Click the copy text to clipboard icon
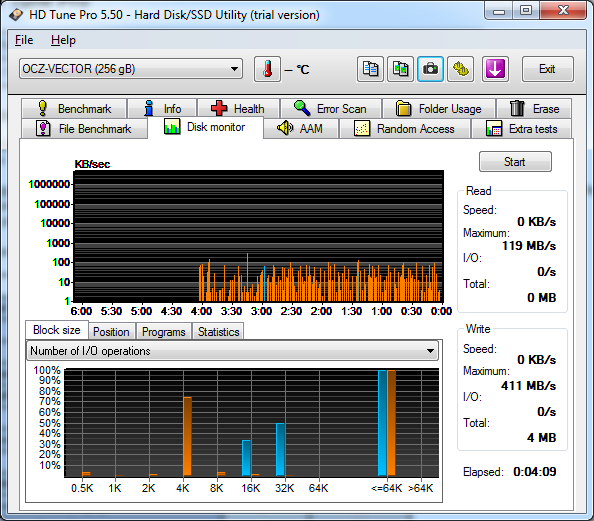This screenshot has width=594, height=521. [x=370, y=69]
